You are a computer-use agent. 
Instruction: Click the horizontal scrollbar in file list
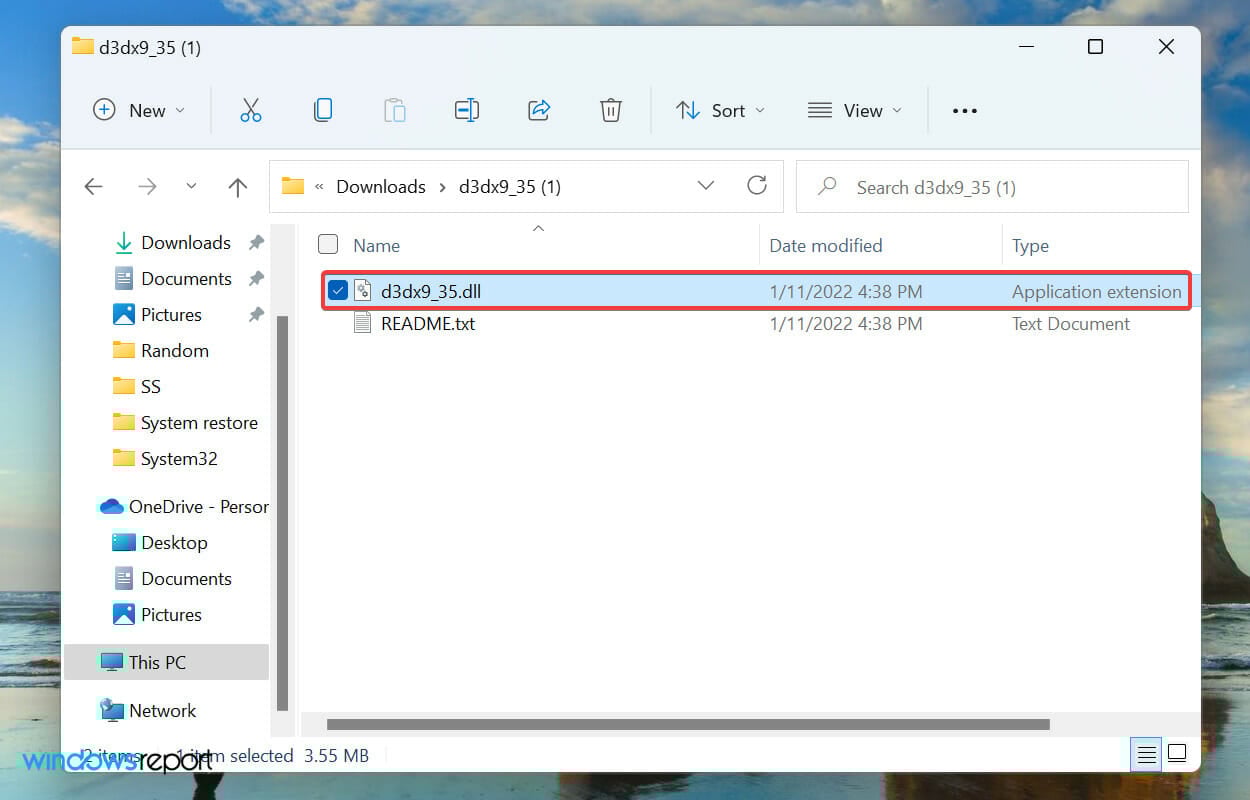[688, 724]
